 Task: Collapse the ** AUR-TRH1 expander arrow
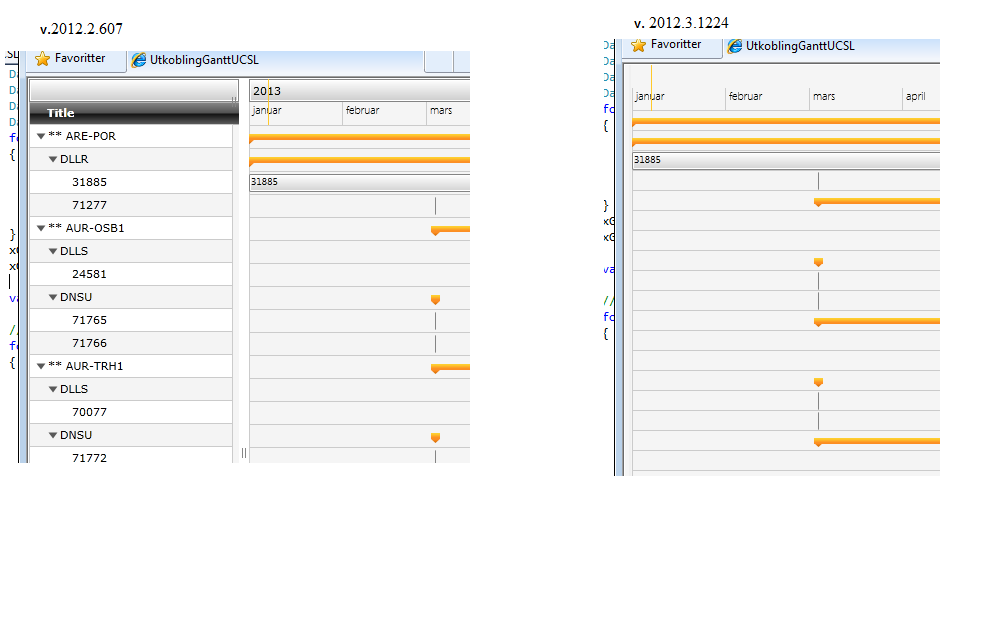pyautogui.click(x=40, y=366)
